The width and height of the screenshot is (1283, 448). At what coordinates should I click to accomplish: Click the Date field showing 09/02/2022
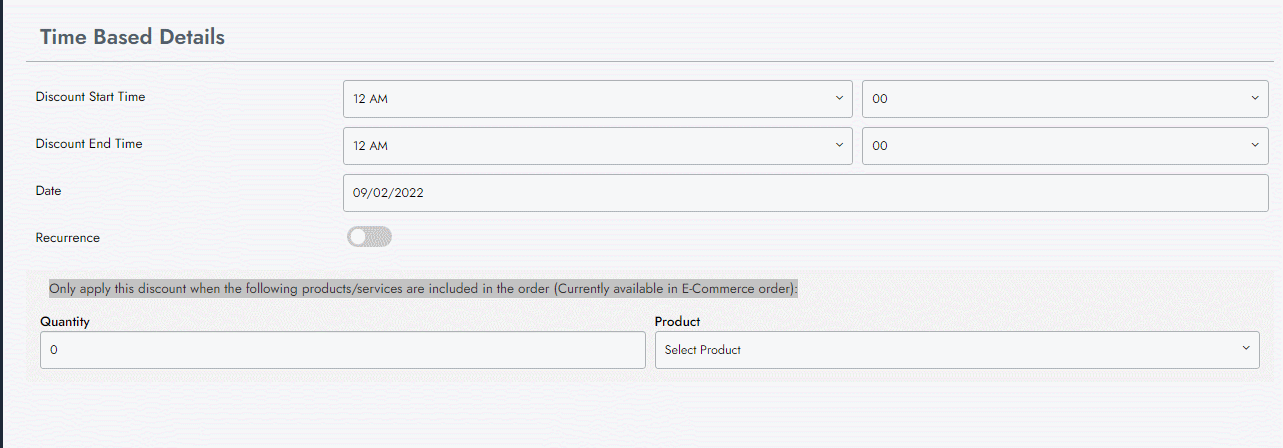[805, 193]
